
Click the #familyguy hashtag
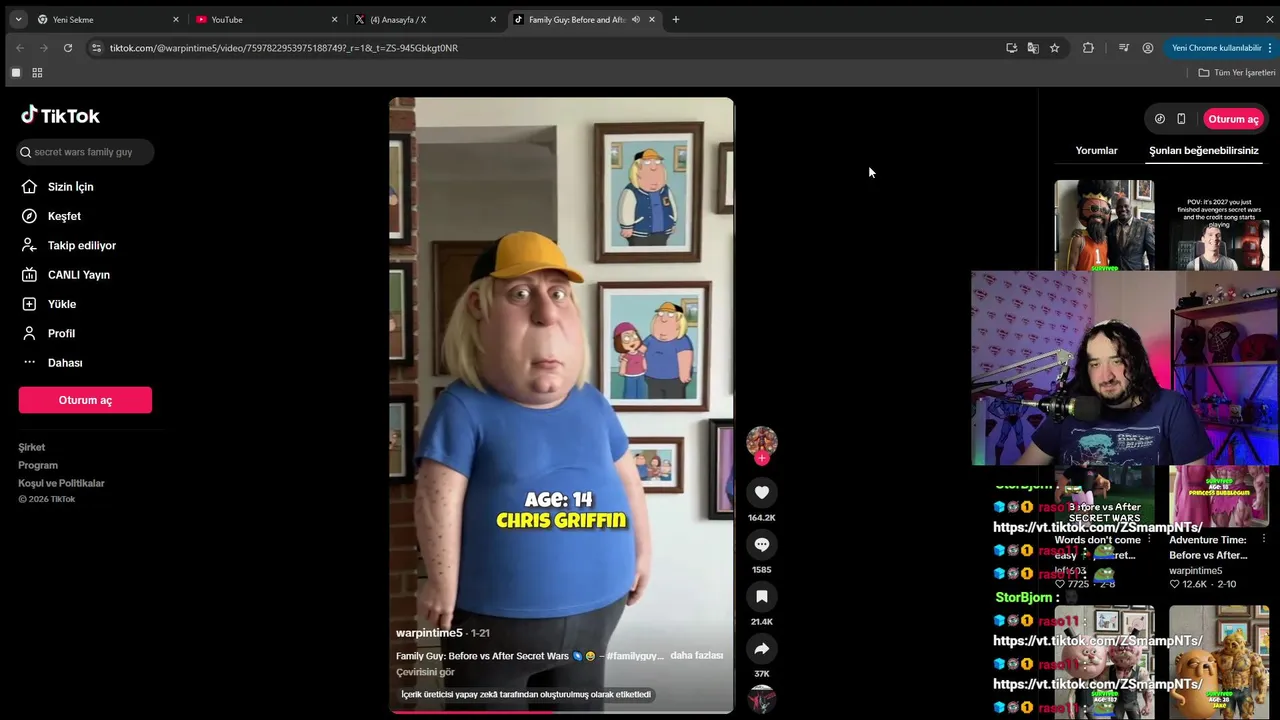click(634, 656)
